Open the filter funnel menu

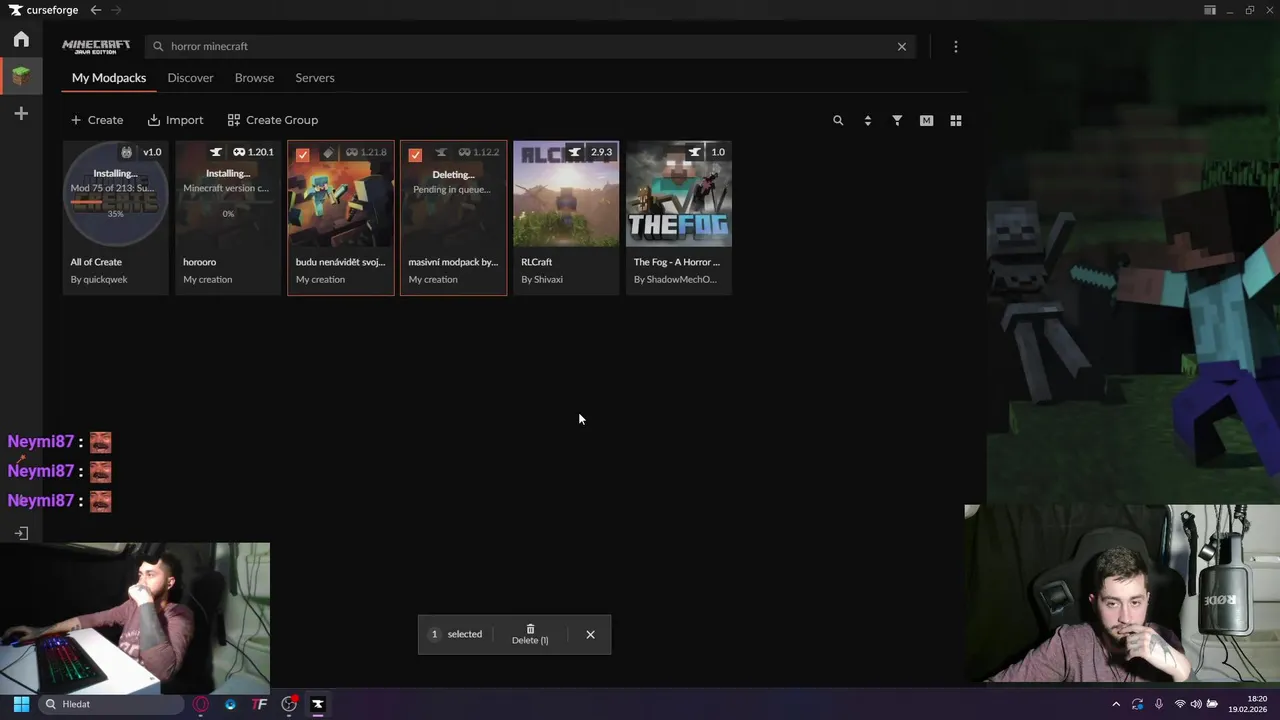pos(897,120)
